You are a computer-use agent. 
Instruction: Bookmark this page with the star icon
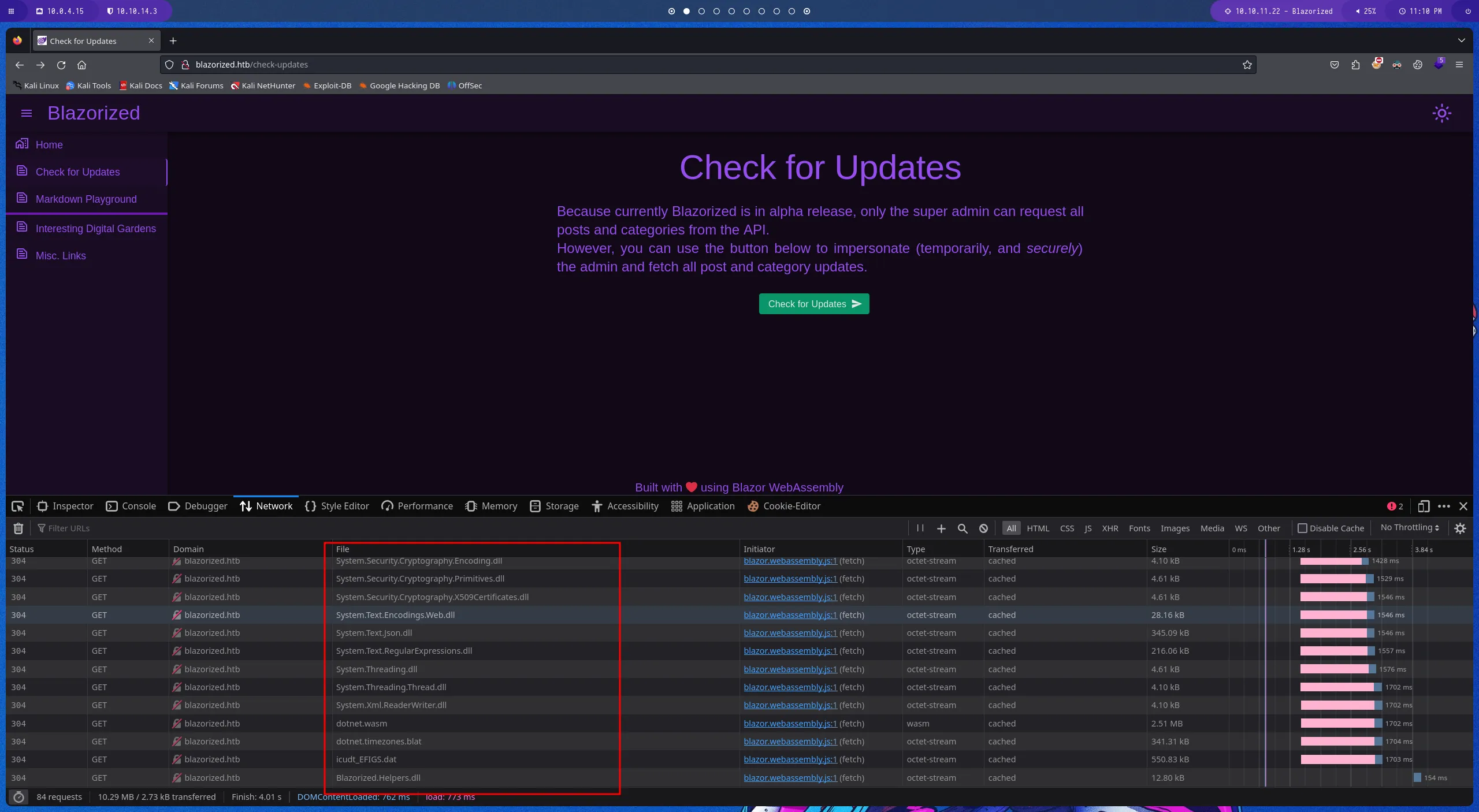(x=1247, y=65)
